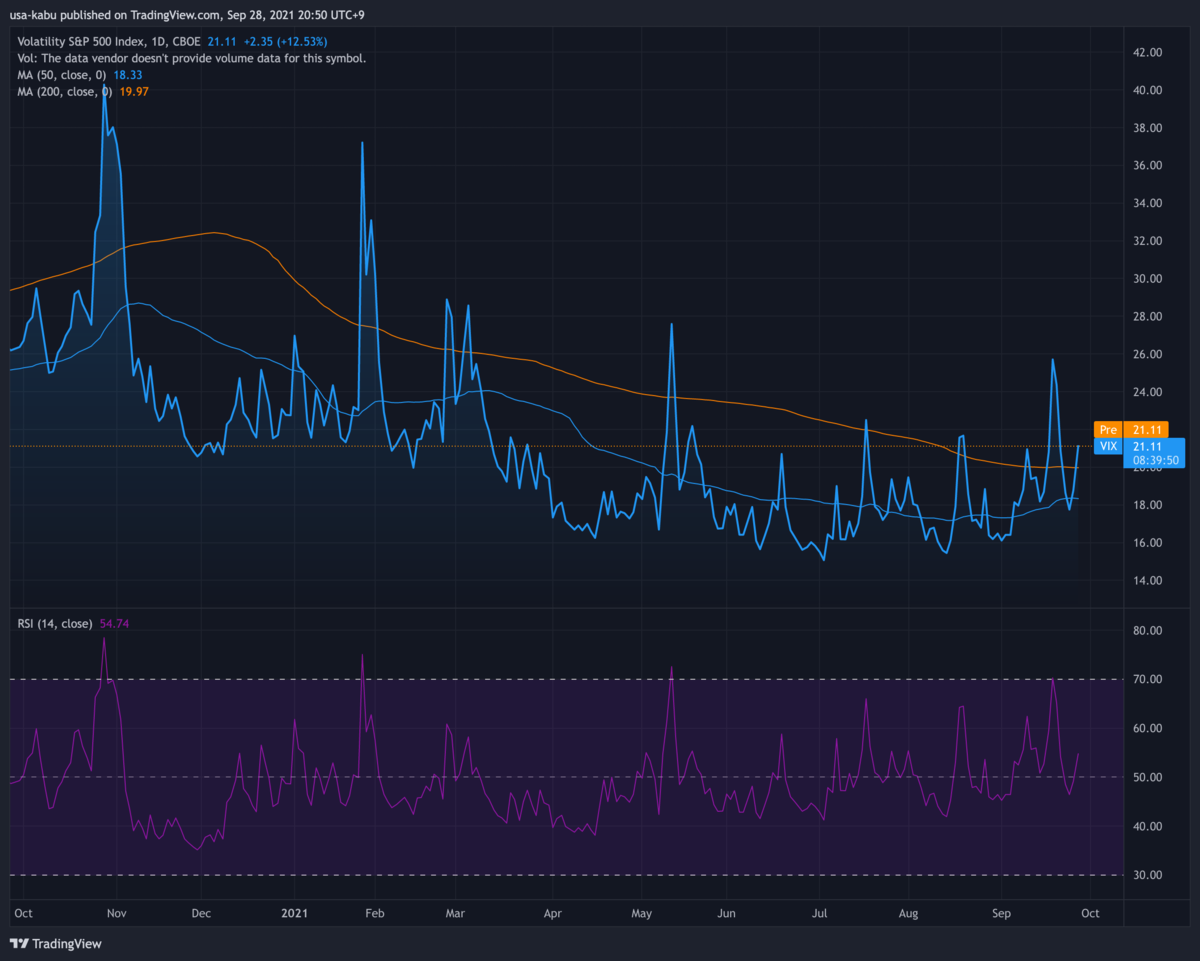The image size is (1200, 961).
Task: Click the 21.11 +2.35 (+12.53%) price change value
Action: [x=267, y=42]
